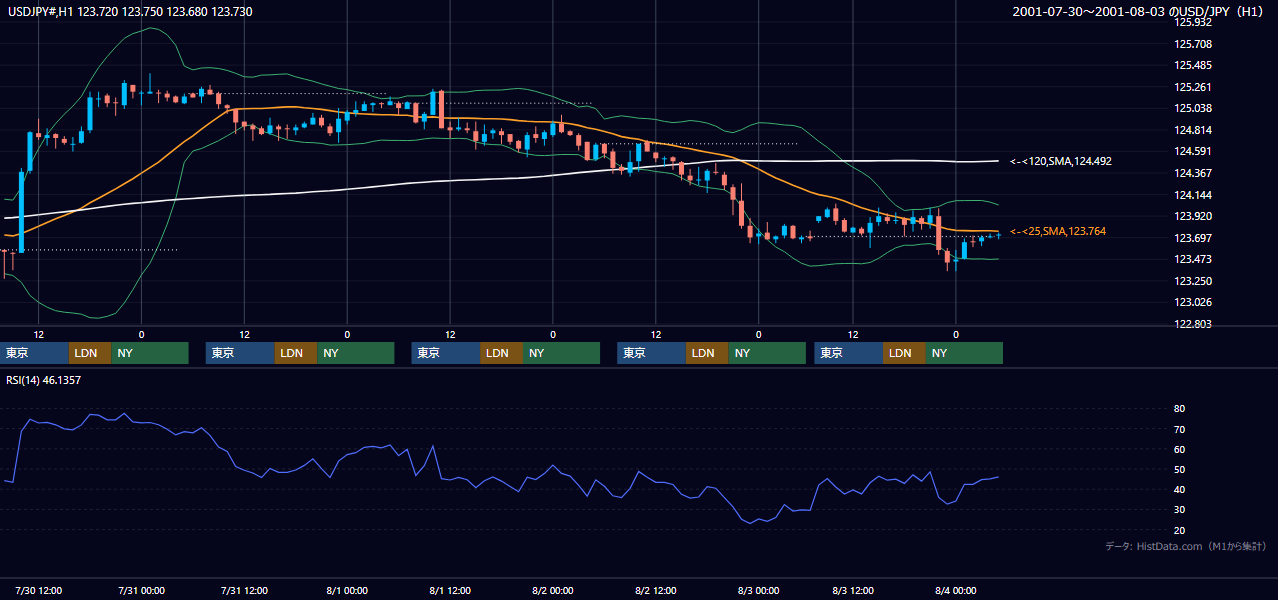The width and height of the screenshot is (1278, 600).
Task: Select the 8/4 00:00 time axis label
Action: 956,590
